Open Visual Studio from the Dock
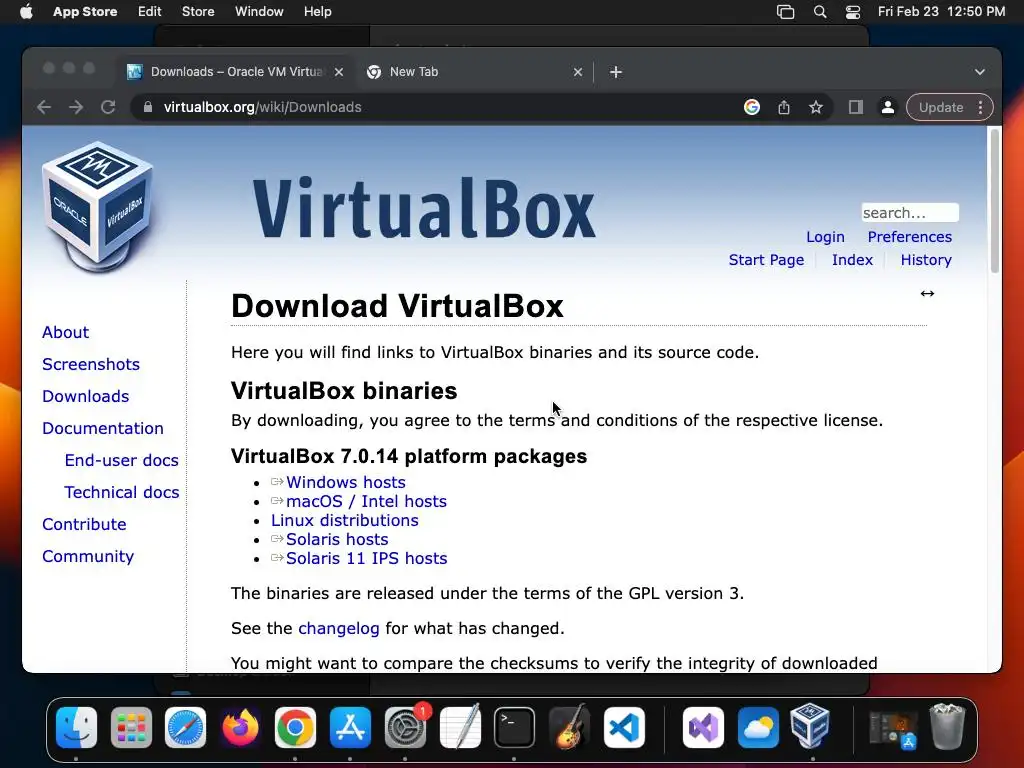This screenshot has width=1024, height=768. [703, 727]
